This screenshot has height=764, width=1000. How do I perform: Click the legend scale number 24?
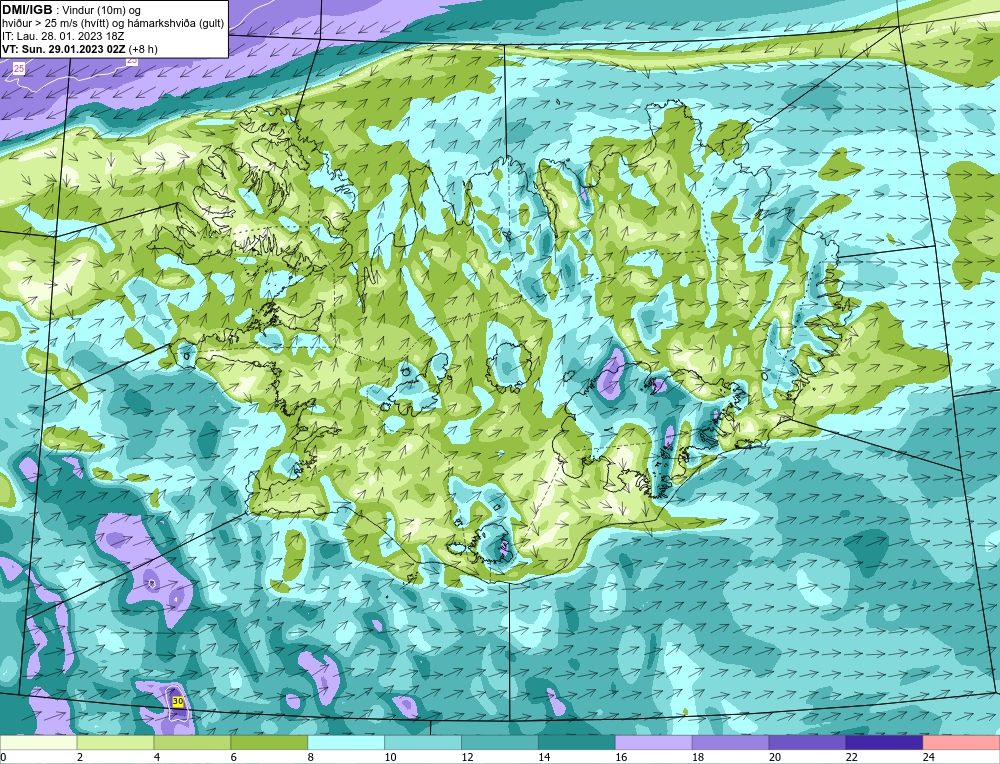pos(929,757)
